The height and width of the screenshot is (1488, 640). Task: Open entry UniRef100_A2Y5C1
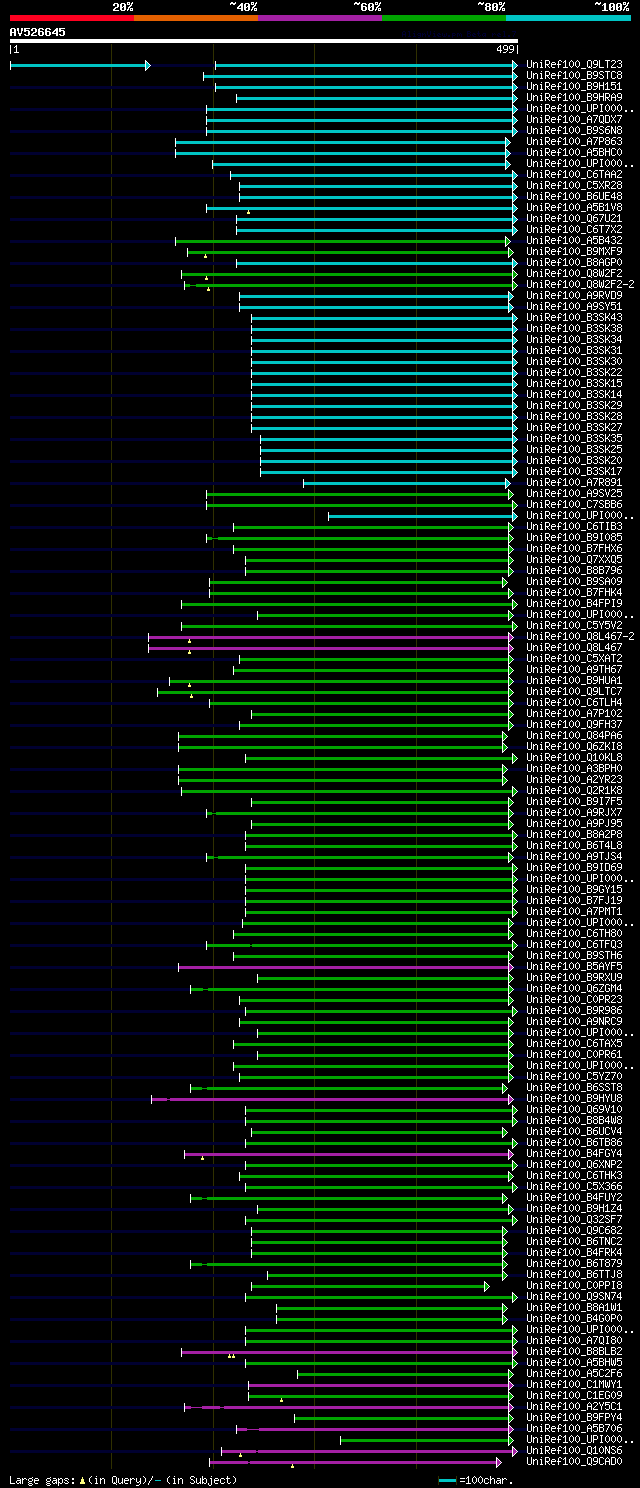pyautogui.click(x=574, y=1407)
